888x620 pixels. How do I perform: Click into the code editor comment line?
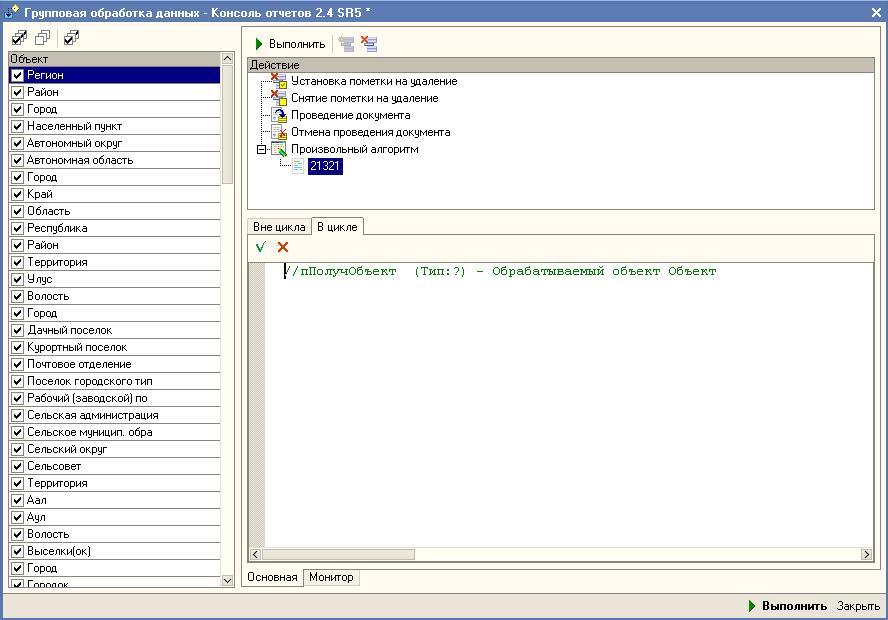pyautogui.click(x=500, y=271)
